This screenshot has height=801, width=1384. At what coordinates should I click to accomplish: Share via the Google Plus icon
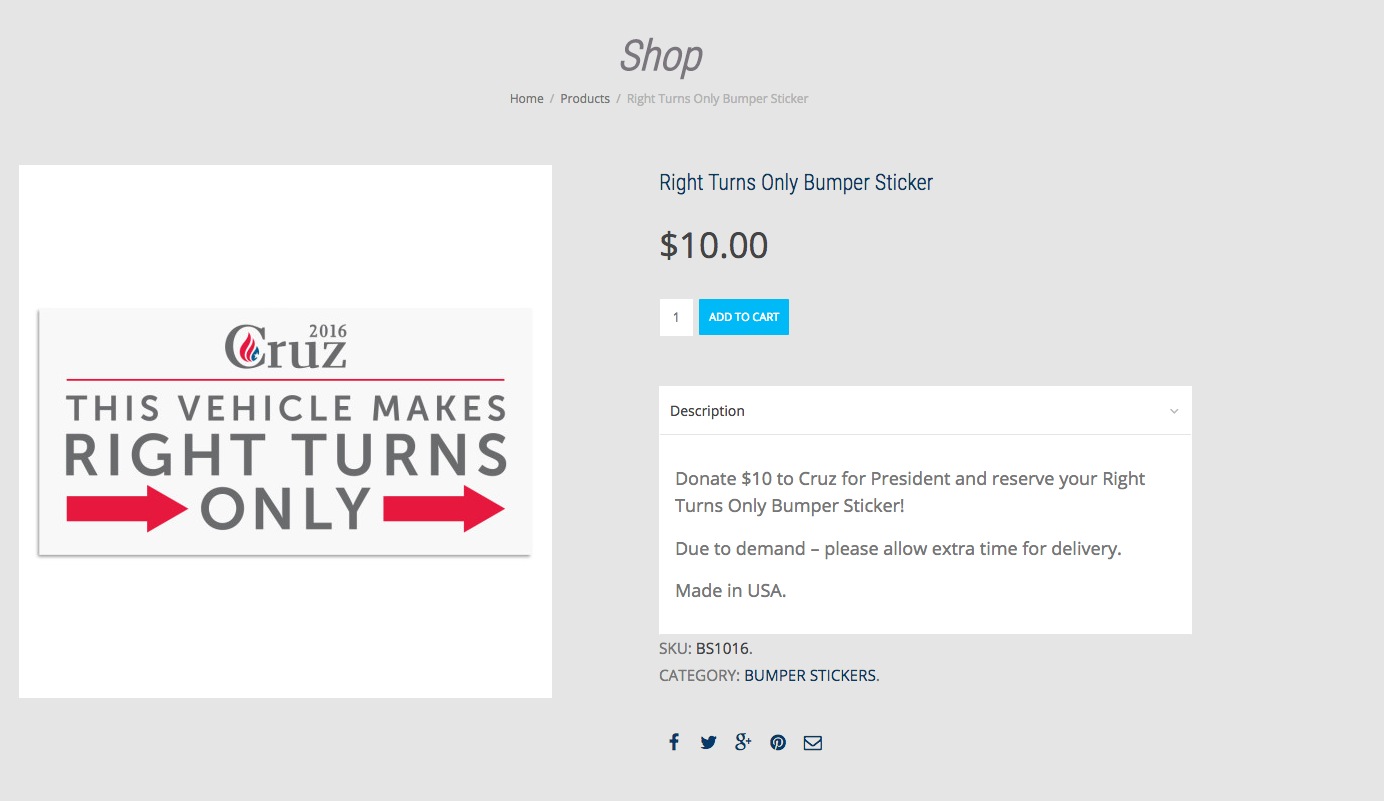[743, 742]
